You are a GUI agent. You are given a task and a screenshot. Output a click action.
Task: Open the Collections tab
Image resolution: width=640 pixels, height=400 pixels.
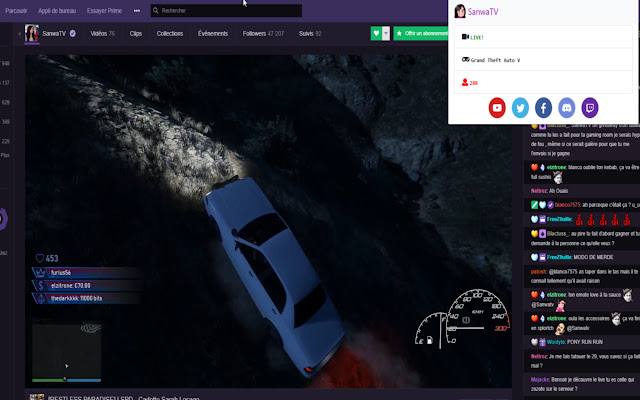(170, 33)
